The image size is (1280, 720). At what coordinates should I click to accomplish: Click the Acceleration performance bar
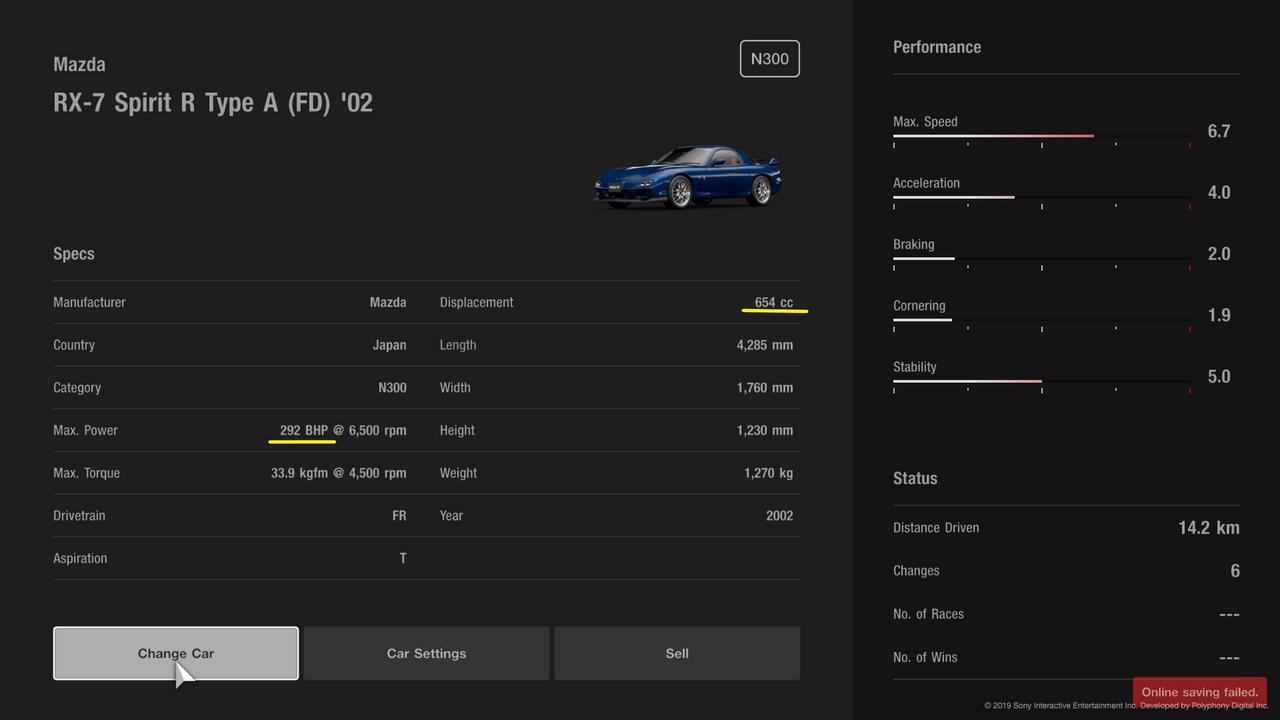(x=1041, y=198)
